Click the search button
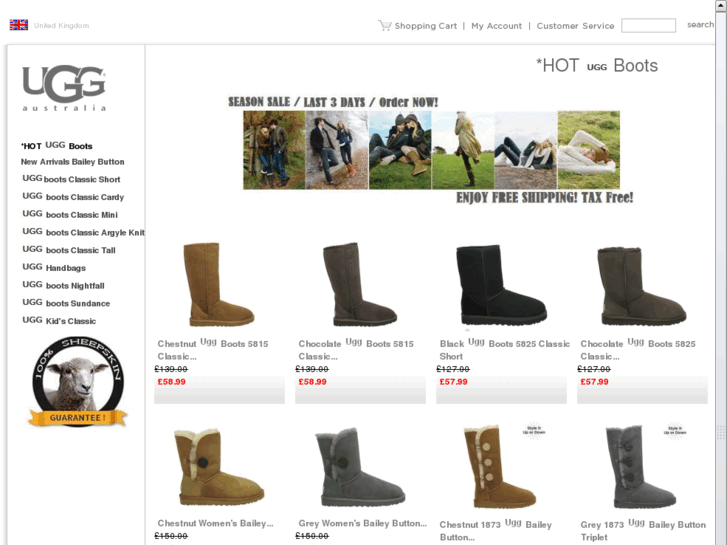The width and height of the screenshot is (727, 545). tap(700, 25)
